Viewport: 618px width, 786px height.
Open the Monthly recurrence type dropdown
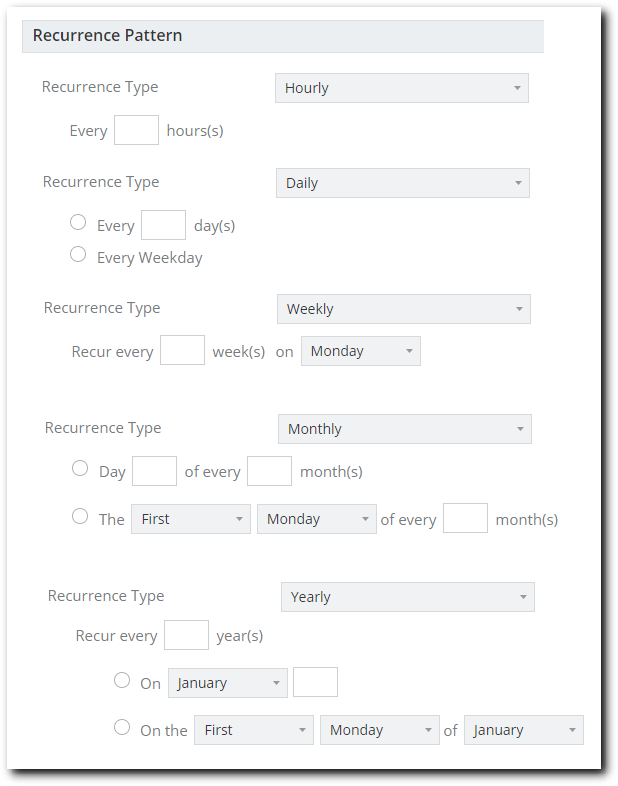pyautogui.click(x=404, y=429)
